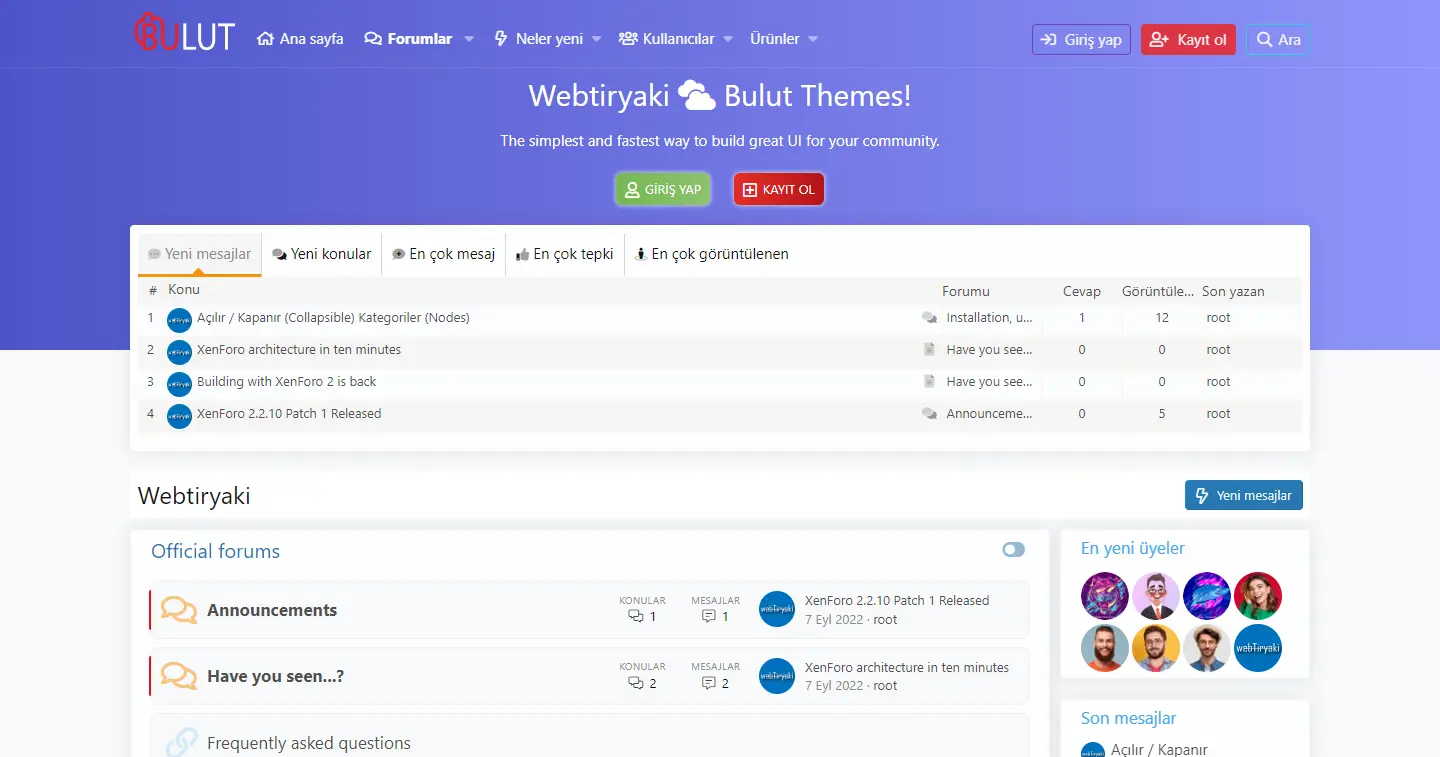
Task: Go to Ana sayfa in navigation
Action: pos(300,39)
